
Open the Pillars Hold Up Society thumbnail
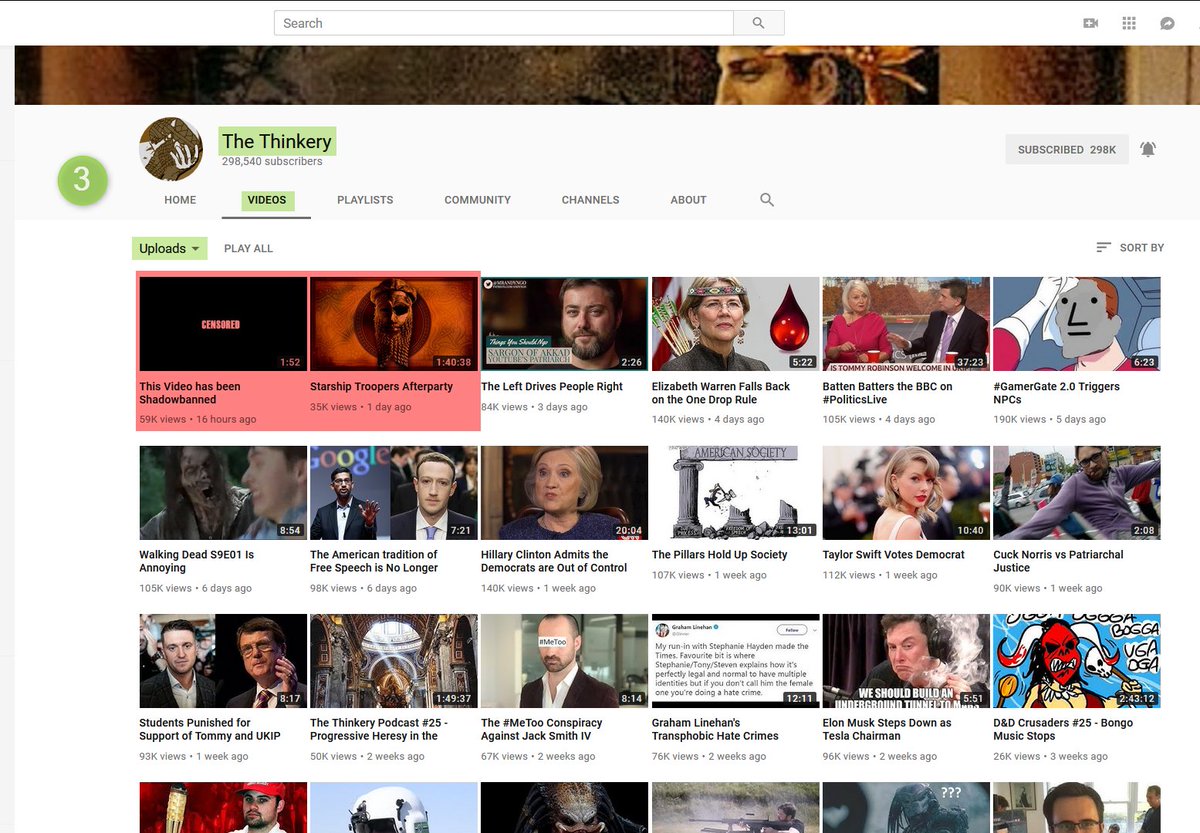click(735, 493)
